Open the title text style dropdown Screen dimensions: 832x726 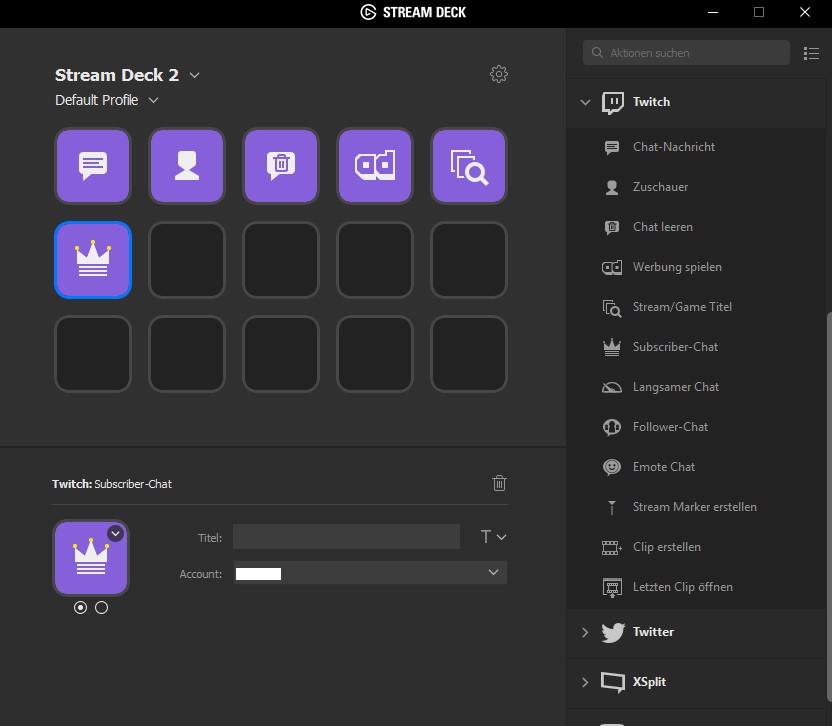[x=493, y=537]
